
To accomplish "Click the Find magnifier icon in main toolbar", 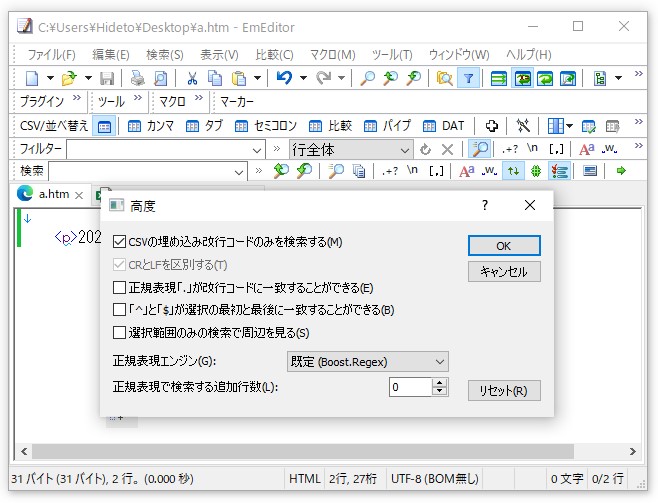I will [368, 78].
